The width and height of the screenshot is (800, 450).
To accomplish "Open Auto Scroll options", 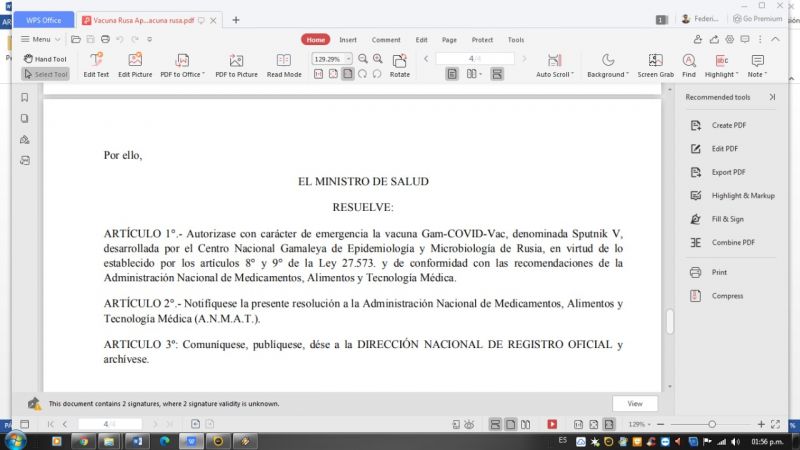I will click(x=555, y=65).
